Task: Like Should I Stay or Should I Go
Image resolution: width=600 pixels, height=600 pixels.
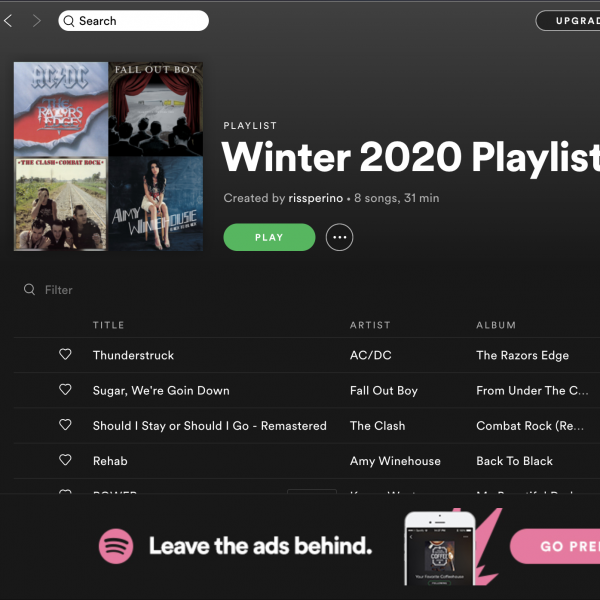Action: tap(65, 425)
